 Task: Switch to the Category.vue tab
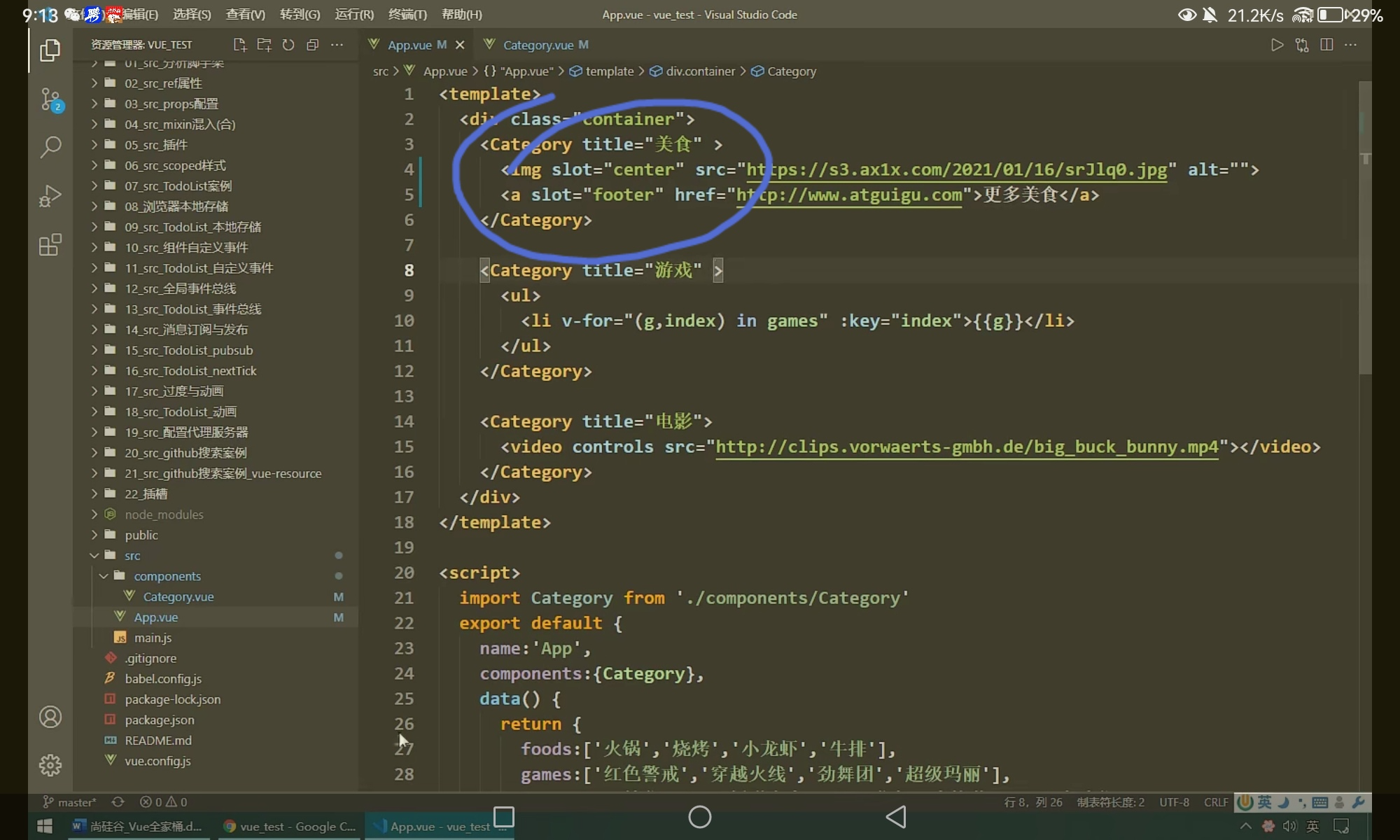pos(538,45)
